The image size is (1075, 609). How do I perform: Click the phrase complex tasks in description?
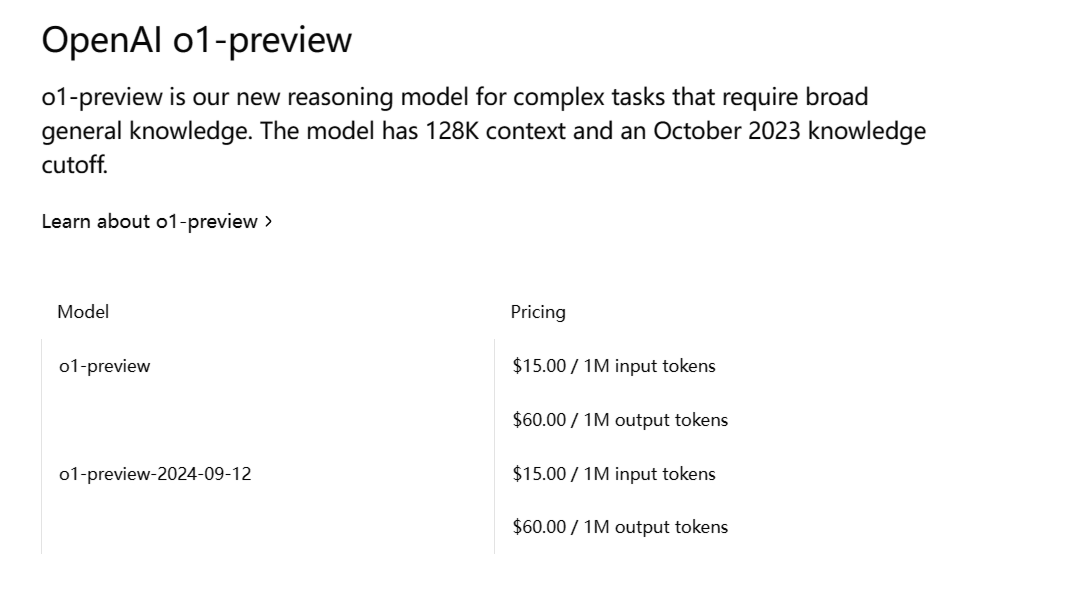589,97
